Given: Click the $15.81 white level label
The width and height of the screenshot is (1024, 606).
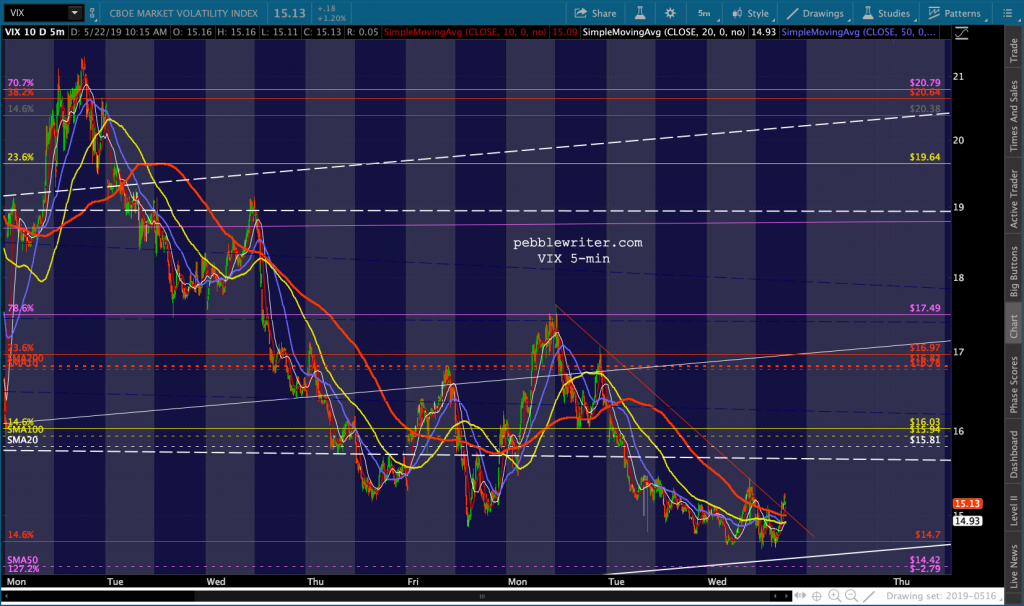Looking at the screenshot, I should (x=925, y=439).
